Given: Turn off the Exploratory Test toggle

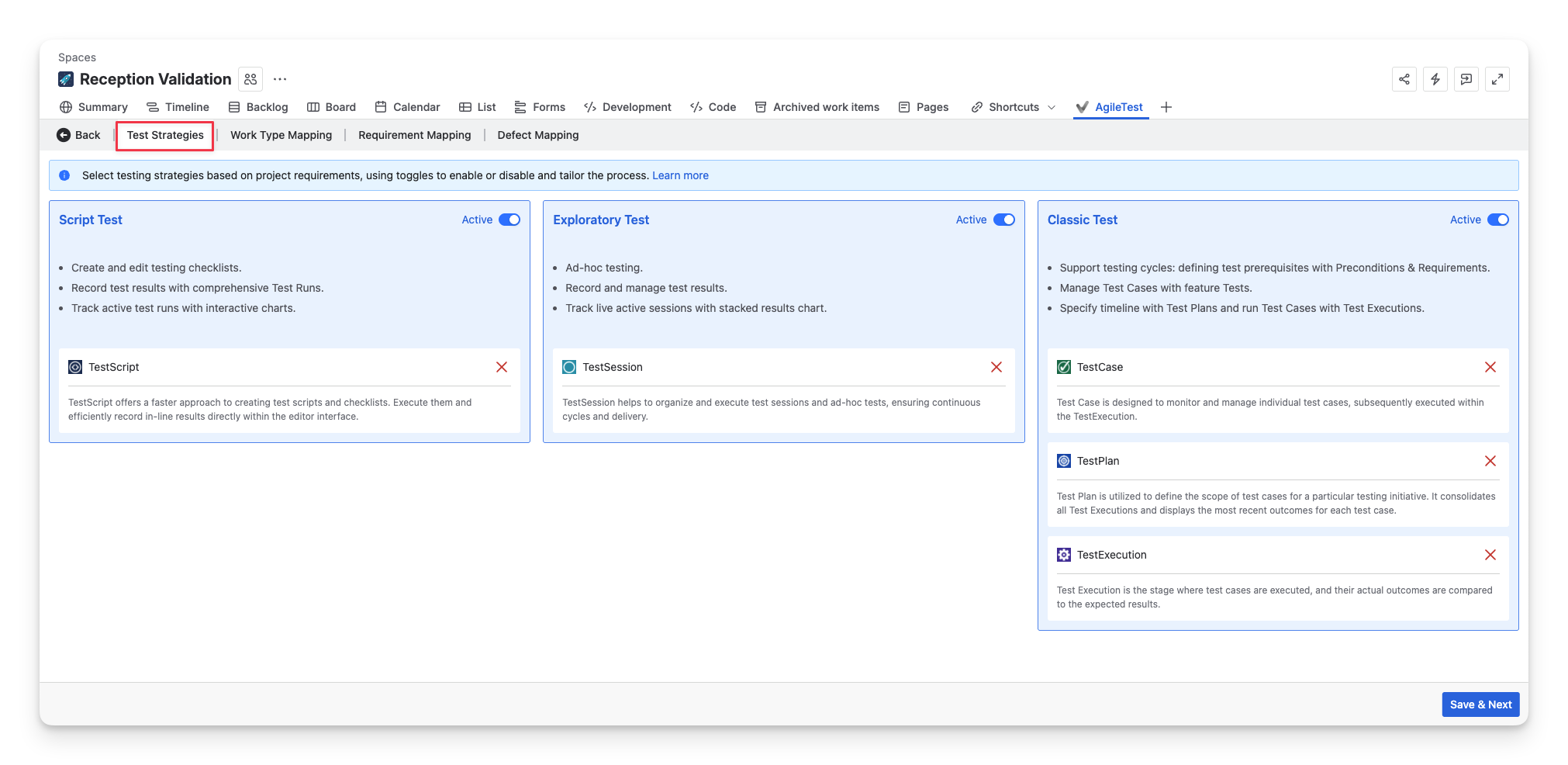Looking at the screenshot, I should click(x=1003, y=220).
